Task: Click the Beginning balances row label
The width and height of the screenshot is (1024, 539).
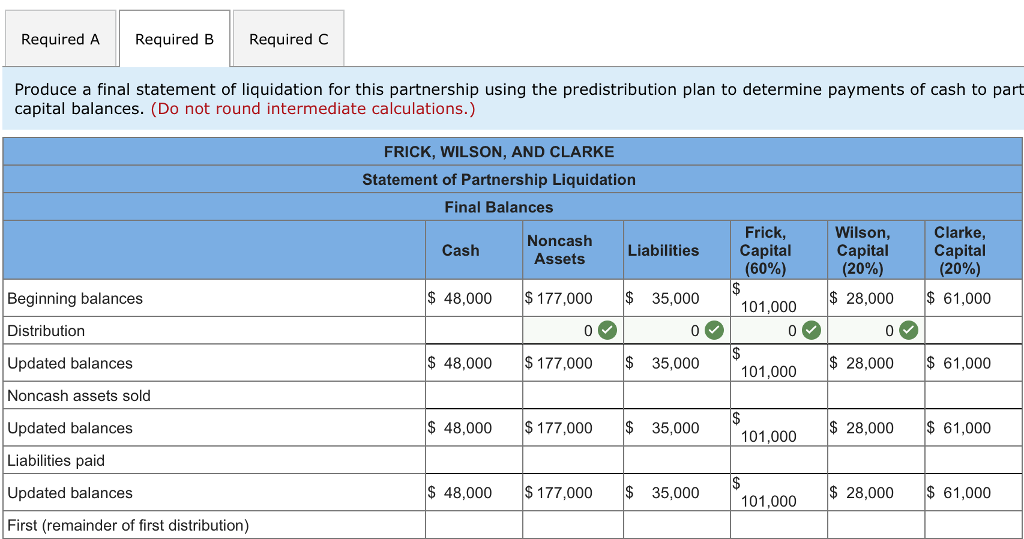Action: click(74, 299)
